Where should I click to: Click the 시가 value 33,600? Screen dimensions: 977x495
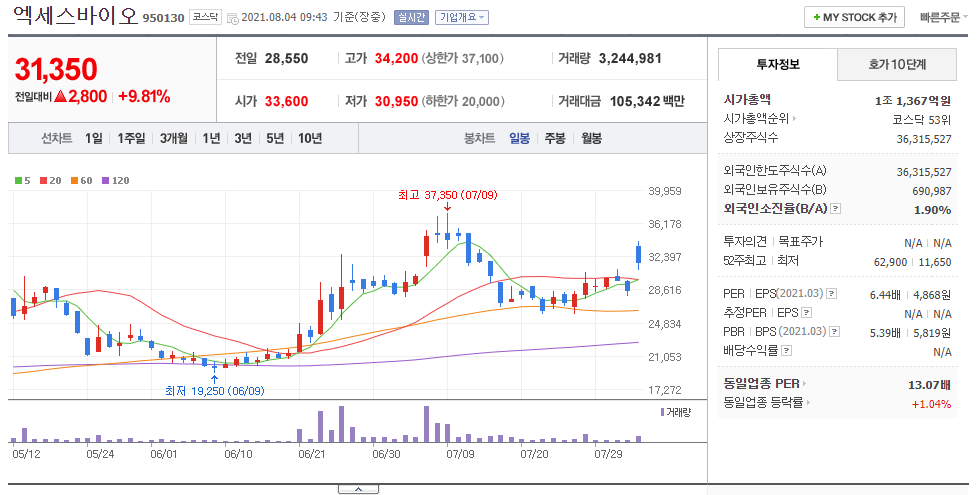pos(287,101)
